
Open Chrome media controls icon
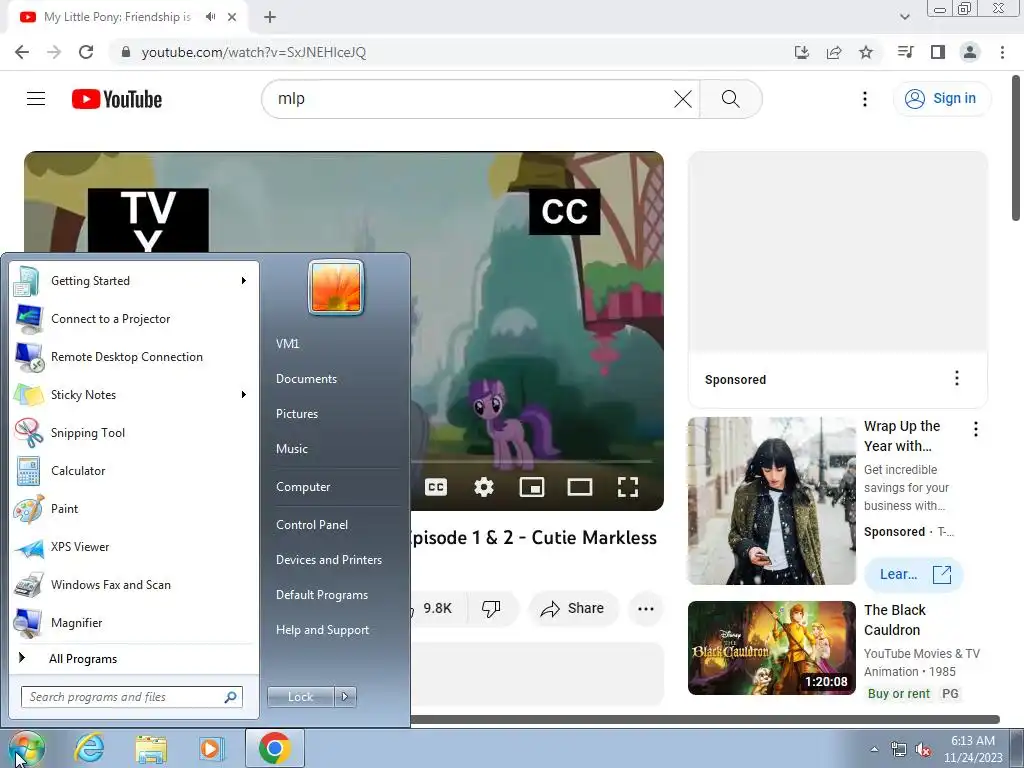905,52
